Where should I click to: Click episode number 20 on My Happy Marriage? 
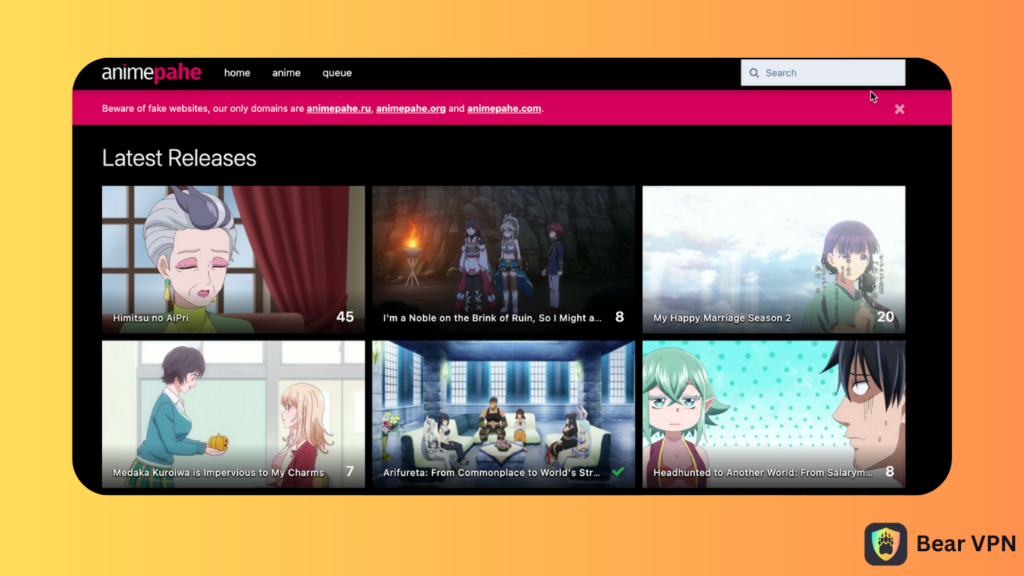885,317
